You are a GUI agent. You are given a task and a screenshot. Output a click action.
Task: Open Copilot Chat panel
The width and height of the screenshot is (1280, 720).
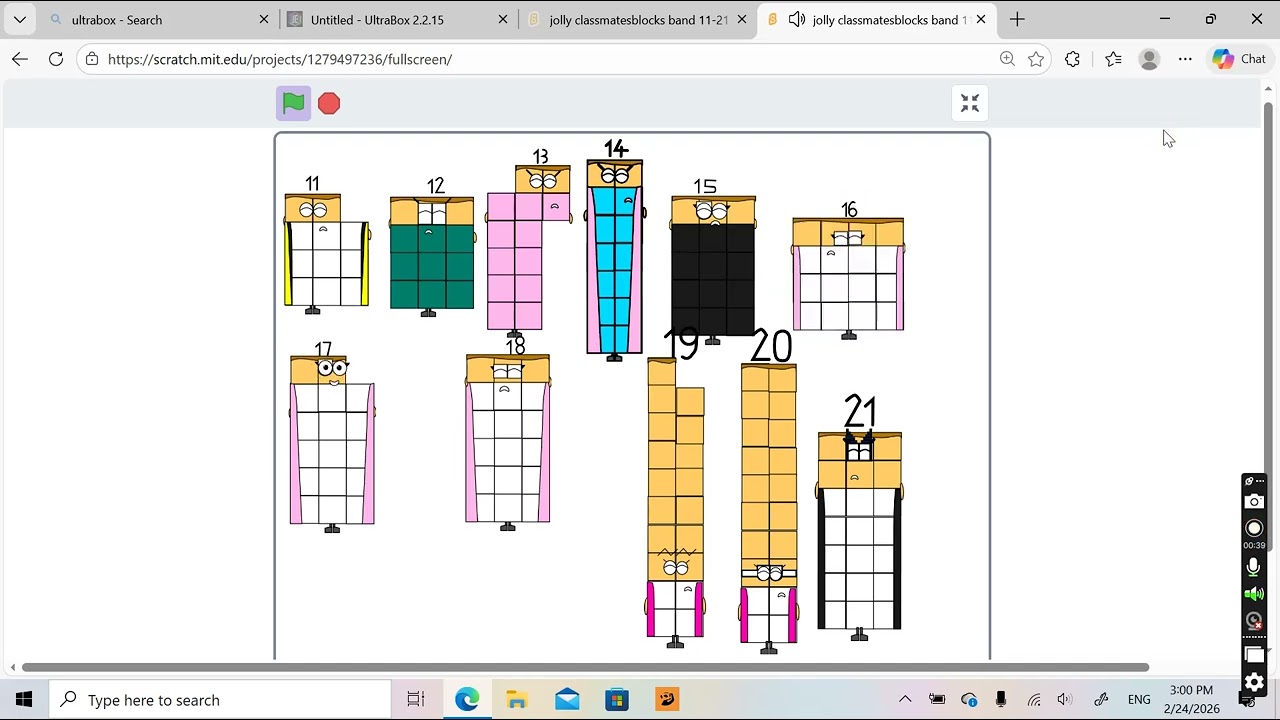click(x=1240, y=59)
